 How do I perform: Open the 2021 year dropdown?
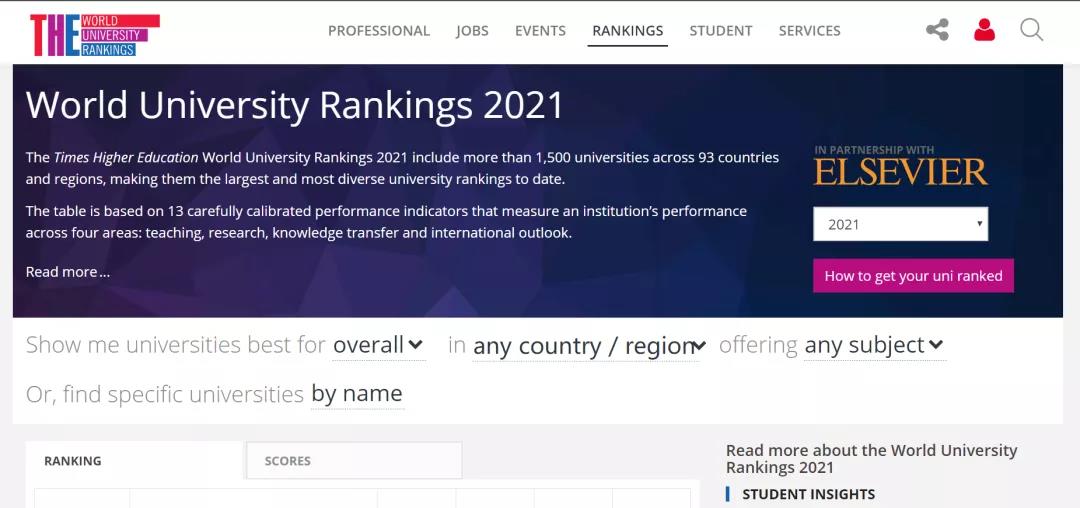pyautogui.click(x=900, y=224)
